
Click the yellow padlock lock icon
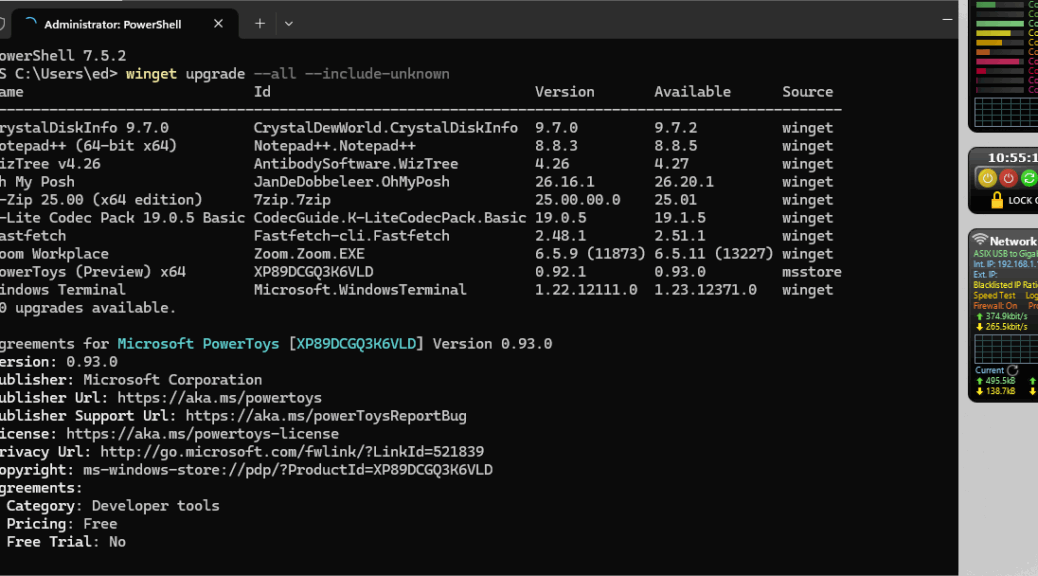[997, 200]
